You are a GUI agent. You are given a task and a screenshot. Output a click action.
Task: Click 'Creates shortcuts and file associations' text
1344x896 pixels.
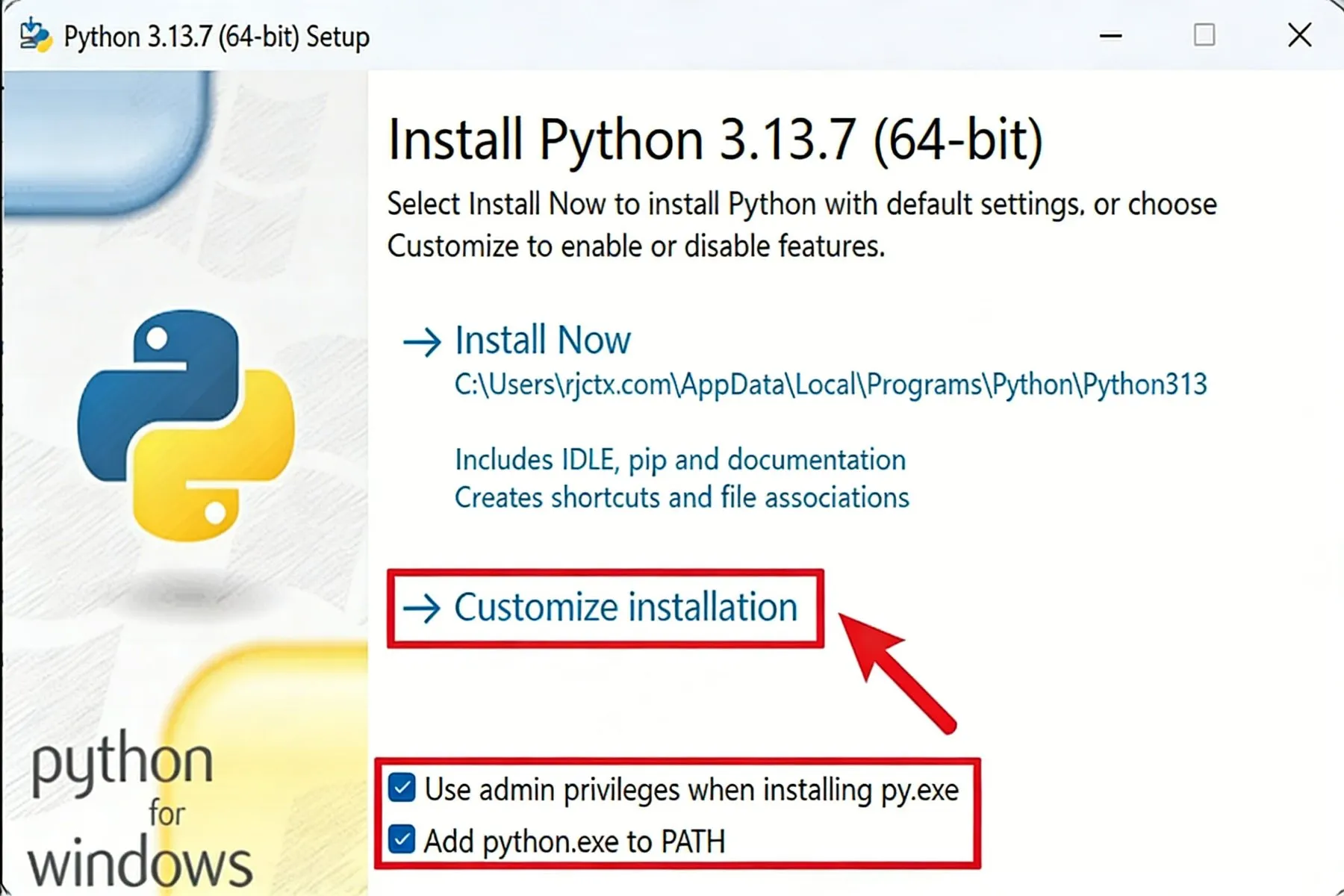pyautogui.click(x=682, y=497)
